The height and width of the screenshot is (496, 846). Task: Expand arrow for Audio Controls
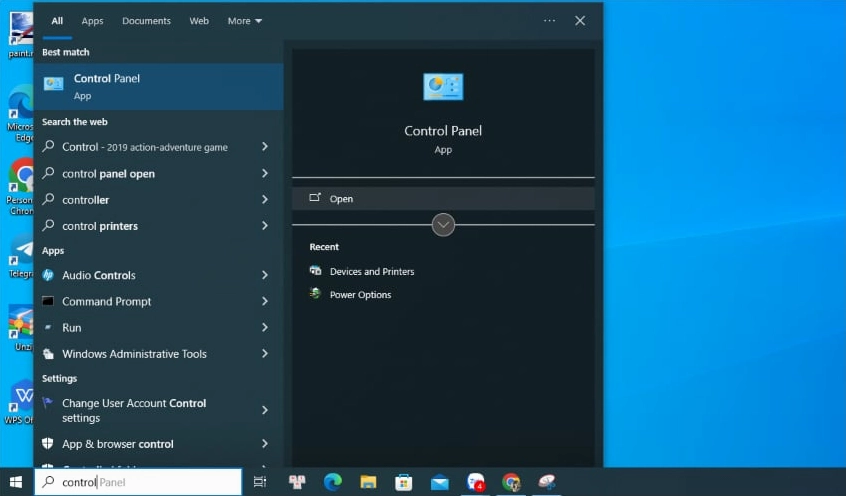265,275
